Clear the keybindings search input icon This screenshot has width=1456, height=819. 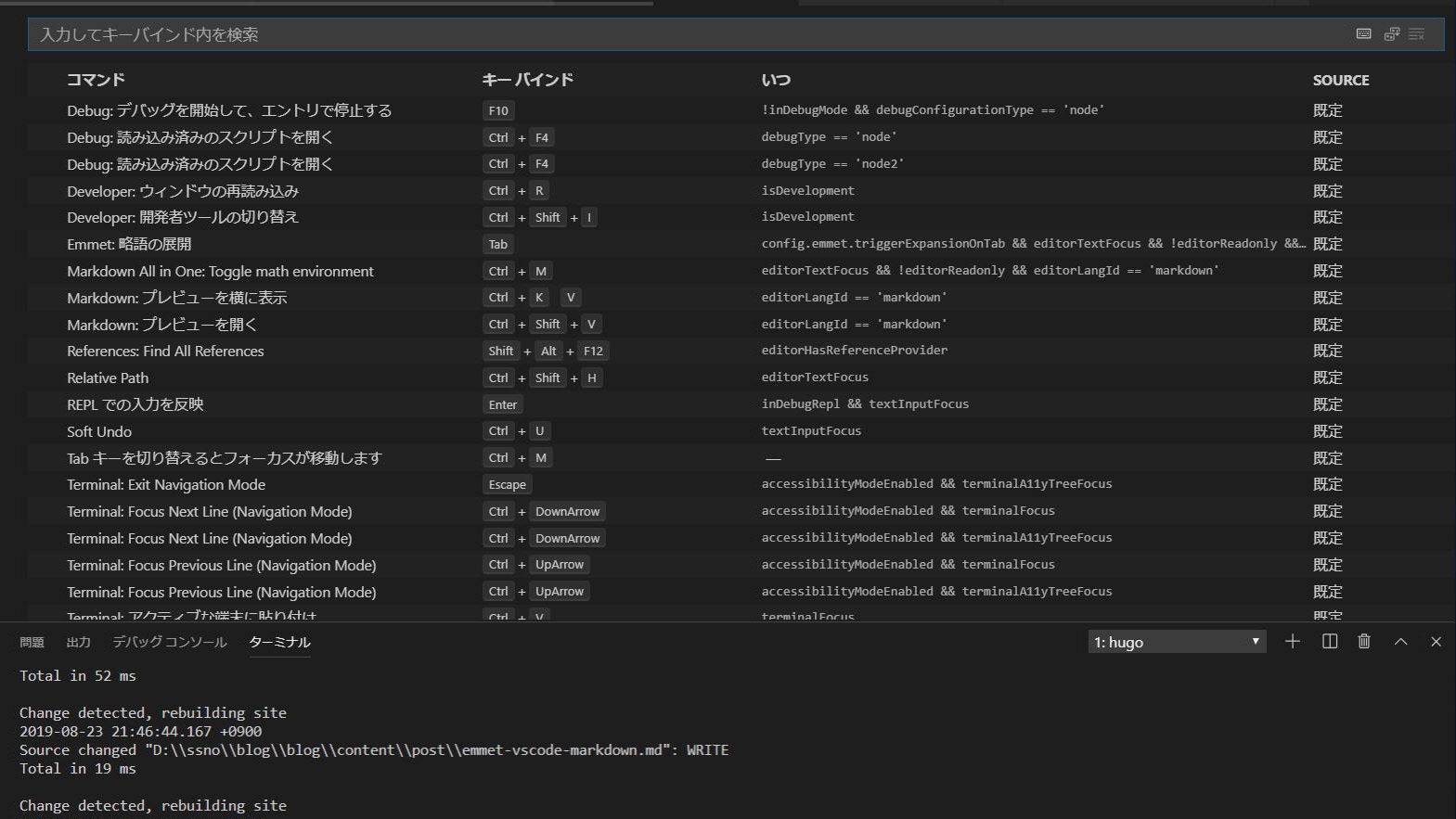tap(1416, 34)
